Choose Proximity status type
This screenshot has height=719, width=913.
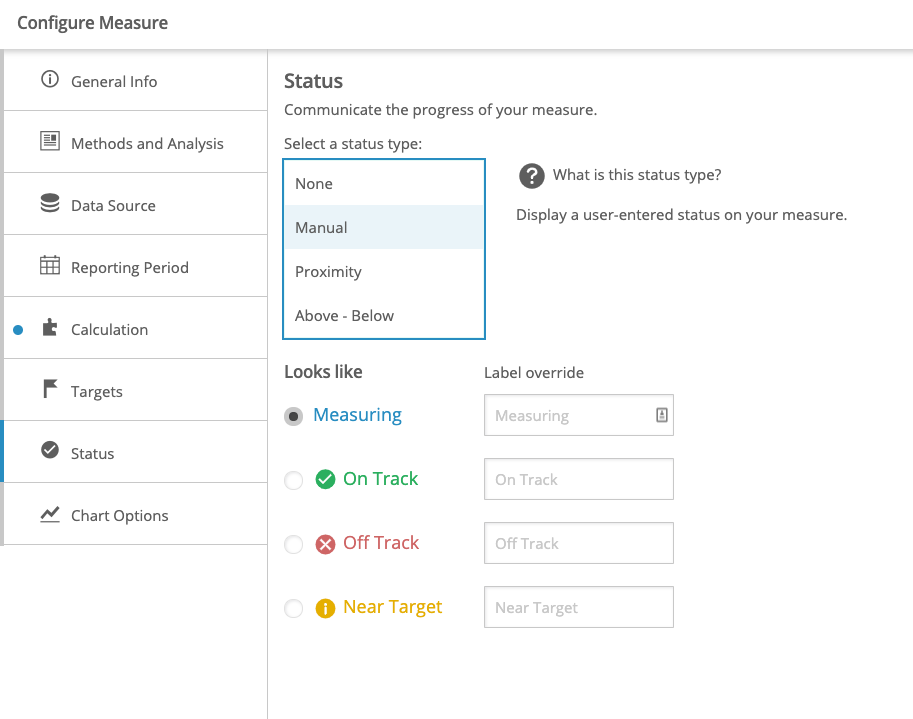tap(384, 271)
